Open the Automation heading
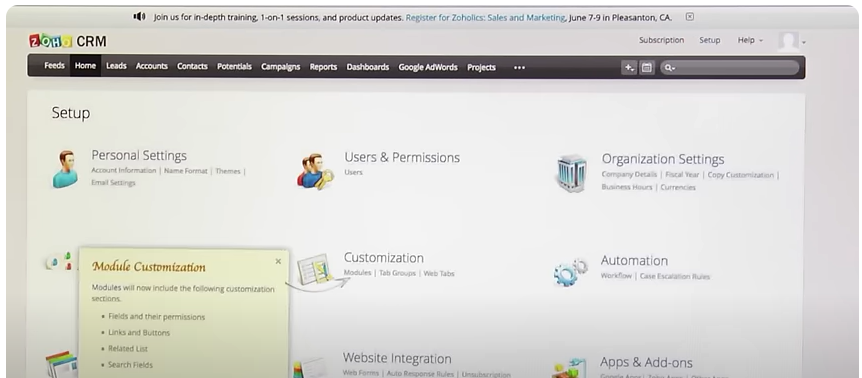Screen dimensions: 862x378 634,261
